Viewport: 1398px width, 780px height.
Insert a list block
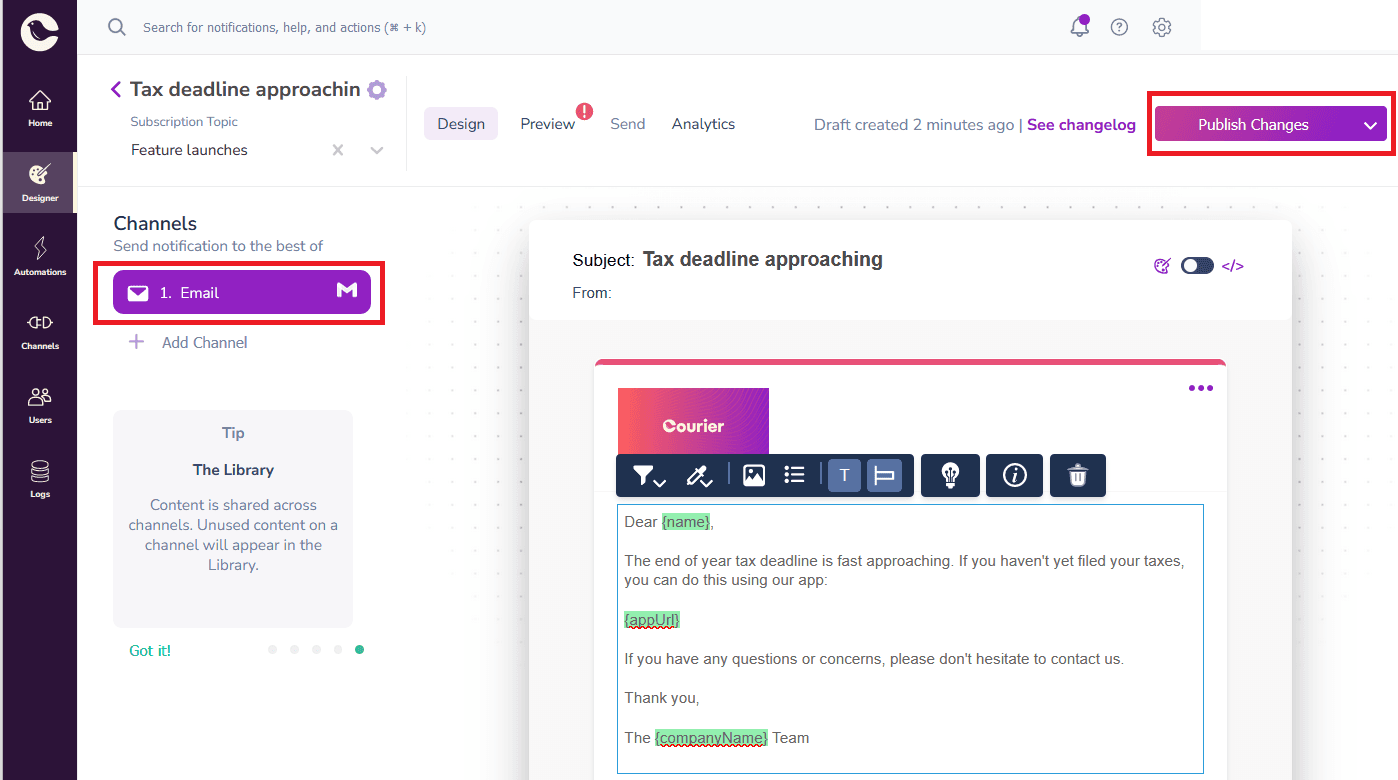click(794, 475)
